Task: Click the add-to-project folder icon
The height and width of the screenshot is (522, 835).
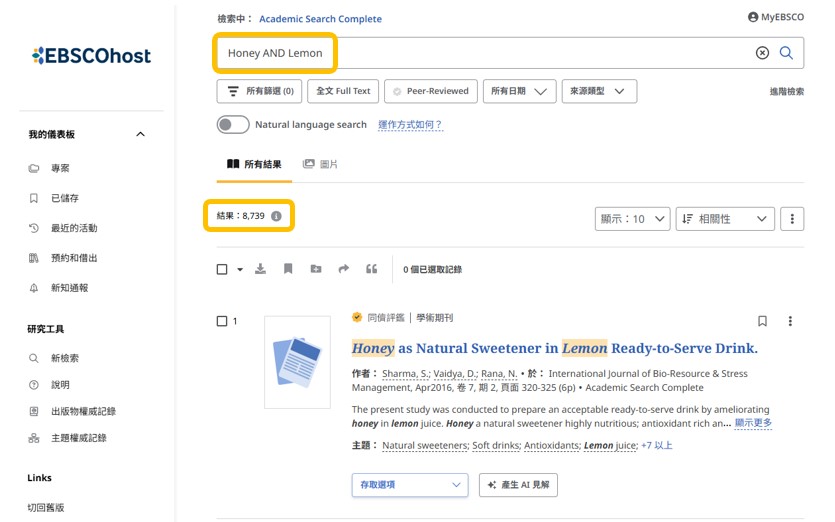Action: pyautogui.click(x=316, y=269)
